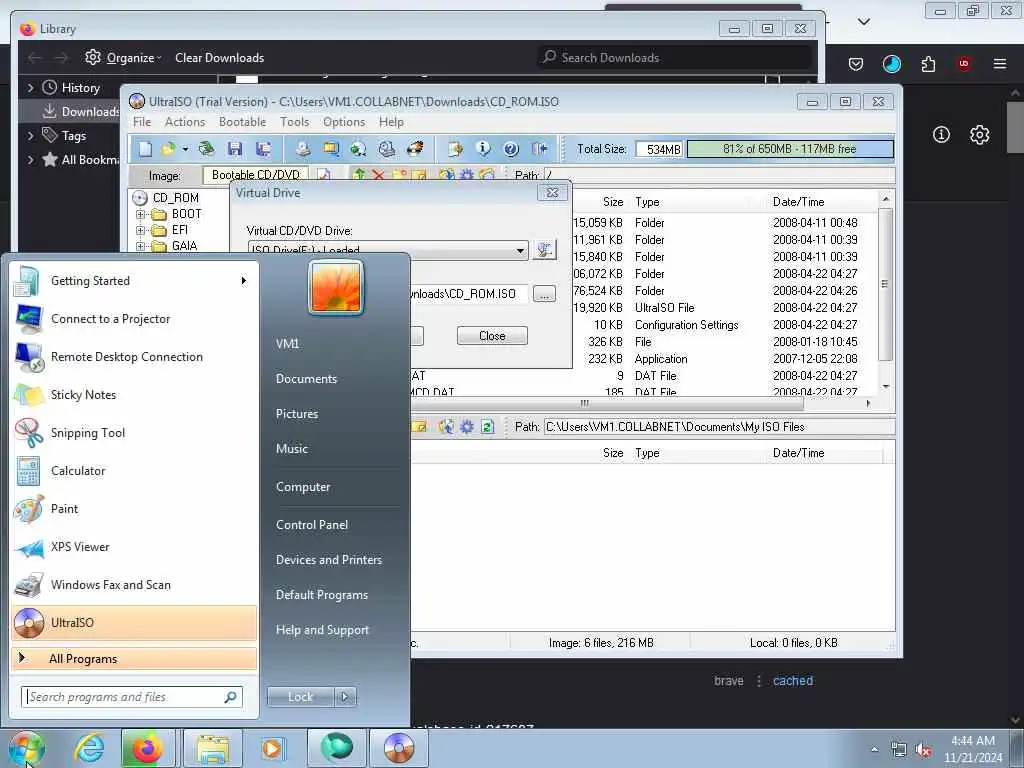Click the Exit door icon in UltraISO toolbar

(x=539, y=149)
